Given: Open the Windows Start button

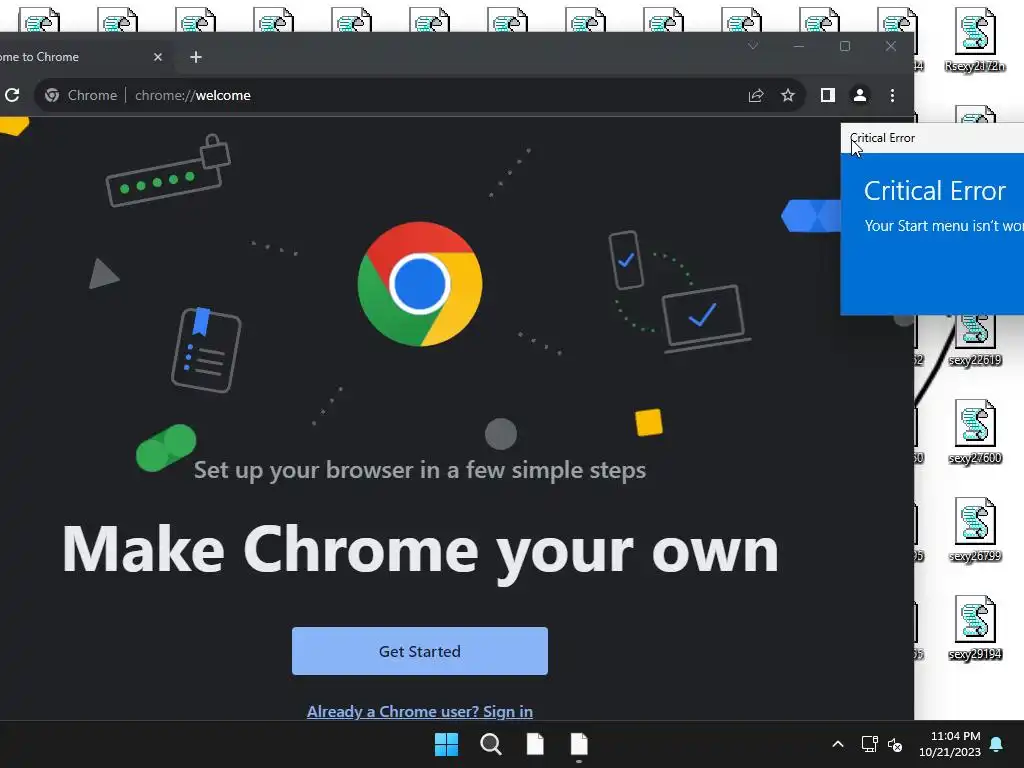Looking at the screenshot, I should [x=447, y=744].
